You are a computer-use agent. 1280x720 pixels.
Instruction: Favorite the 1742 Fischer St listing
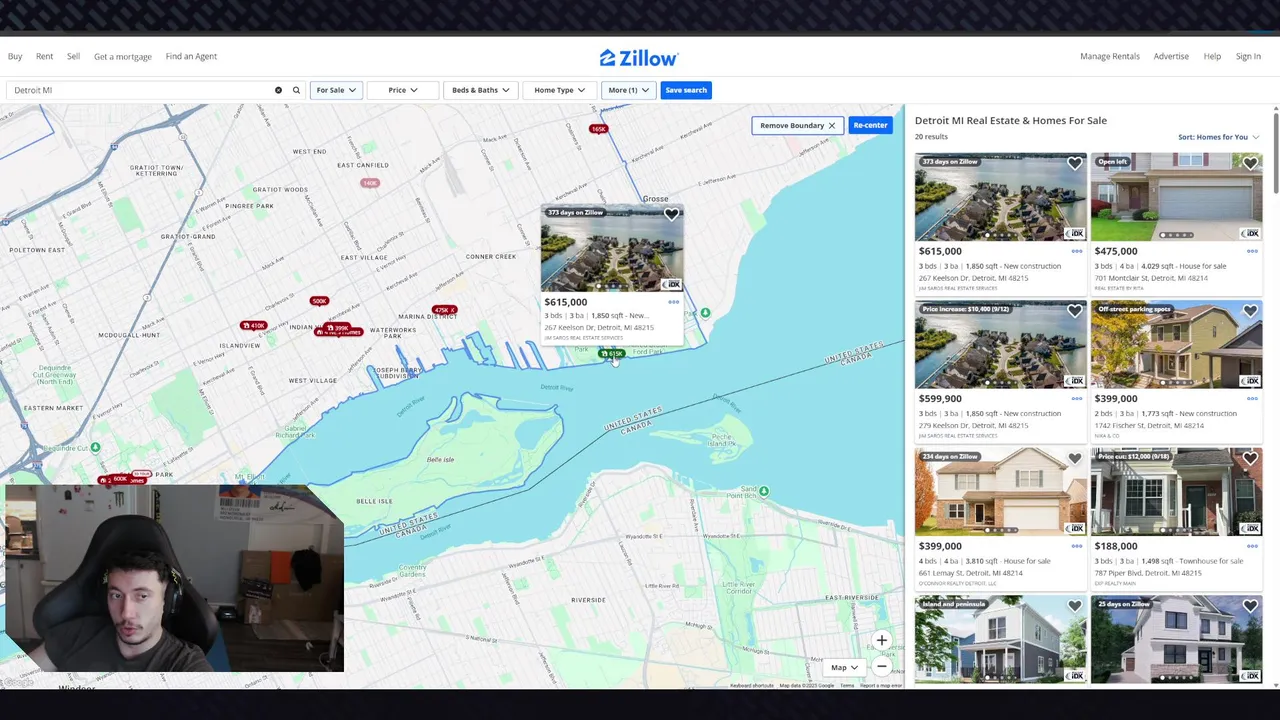1250,311
